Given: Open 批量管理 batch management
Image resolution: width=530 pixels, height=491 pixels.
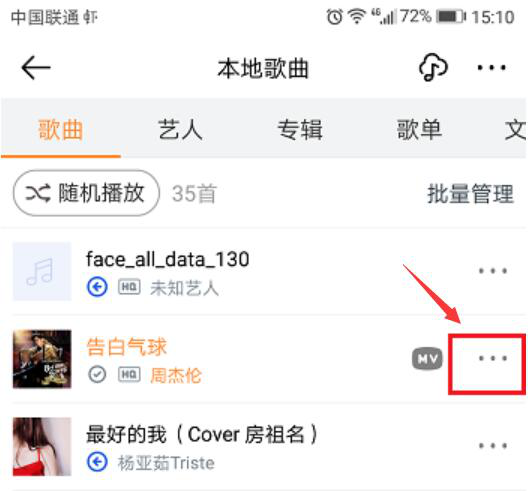Looking at the screenshot, I should tap(471, 194).
